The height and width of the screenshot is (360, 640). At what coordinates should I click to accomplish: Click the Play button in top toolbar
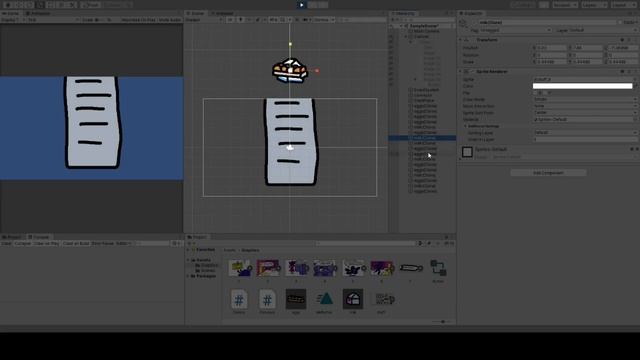coord(302,5)
